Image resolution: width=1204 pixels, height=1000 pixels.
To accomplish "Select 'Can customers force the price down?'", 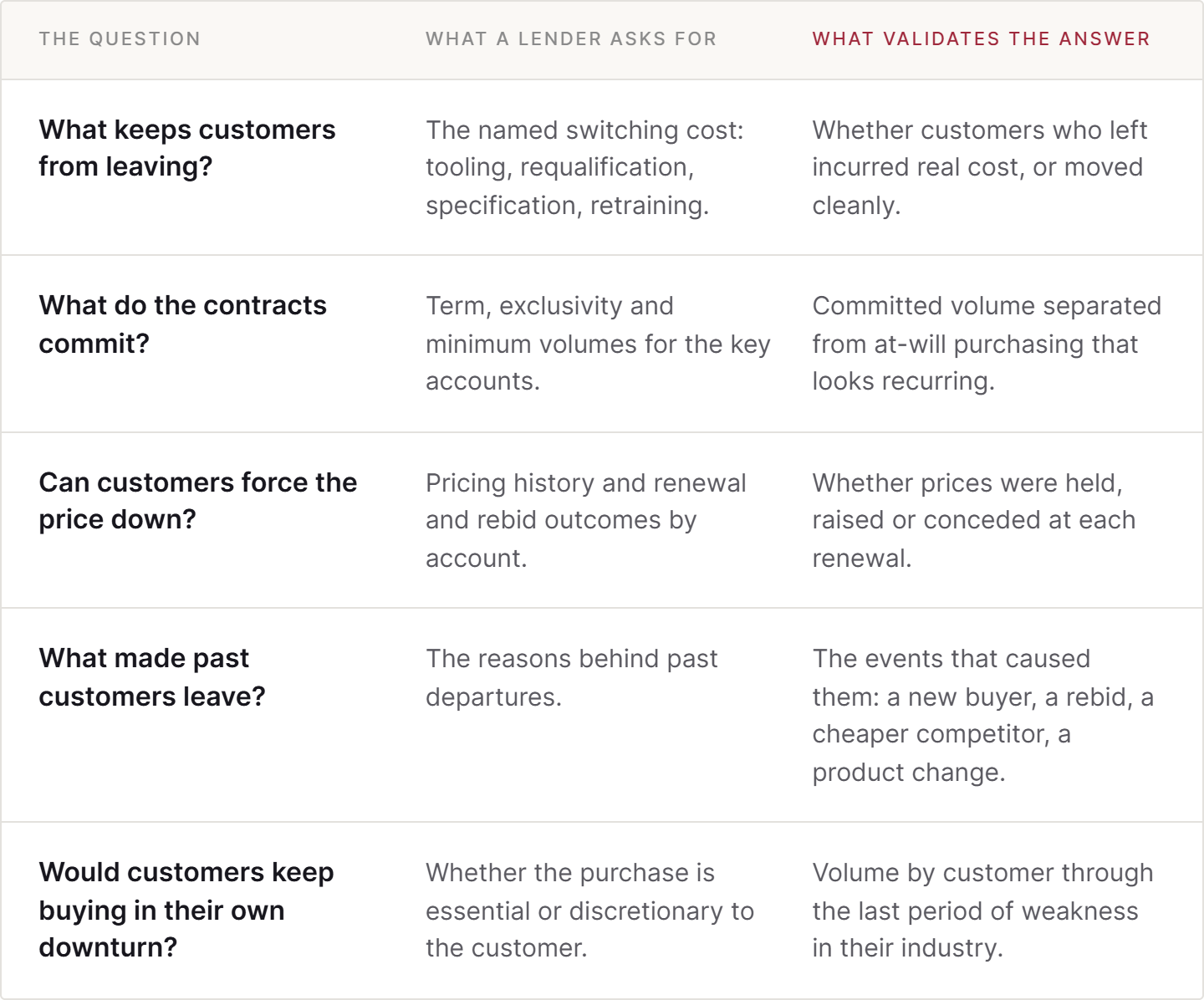I will tap(198, 501).
